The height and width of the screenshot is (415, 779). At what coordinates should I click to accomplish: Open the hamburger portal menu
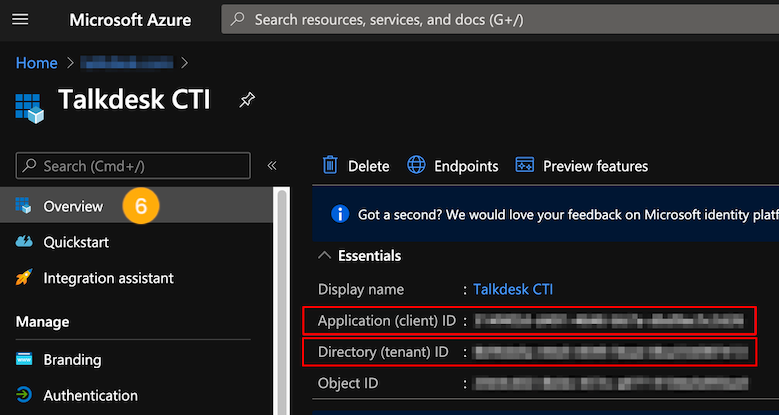click(x=20, y=19)
